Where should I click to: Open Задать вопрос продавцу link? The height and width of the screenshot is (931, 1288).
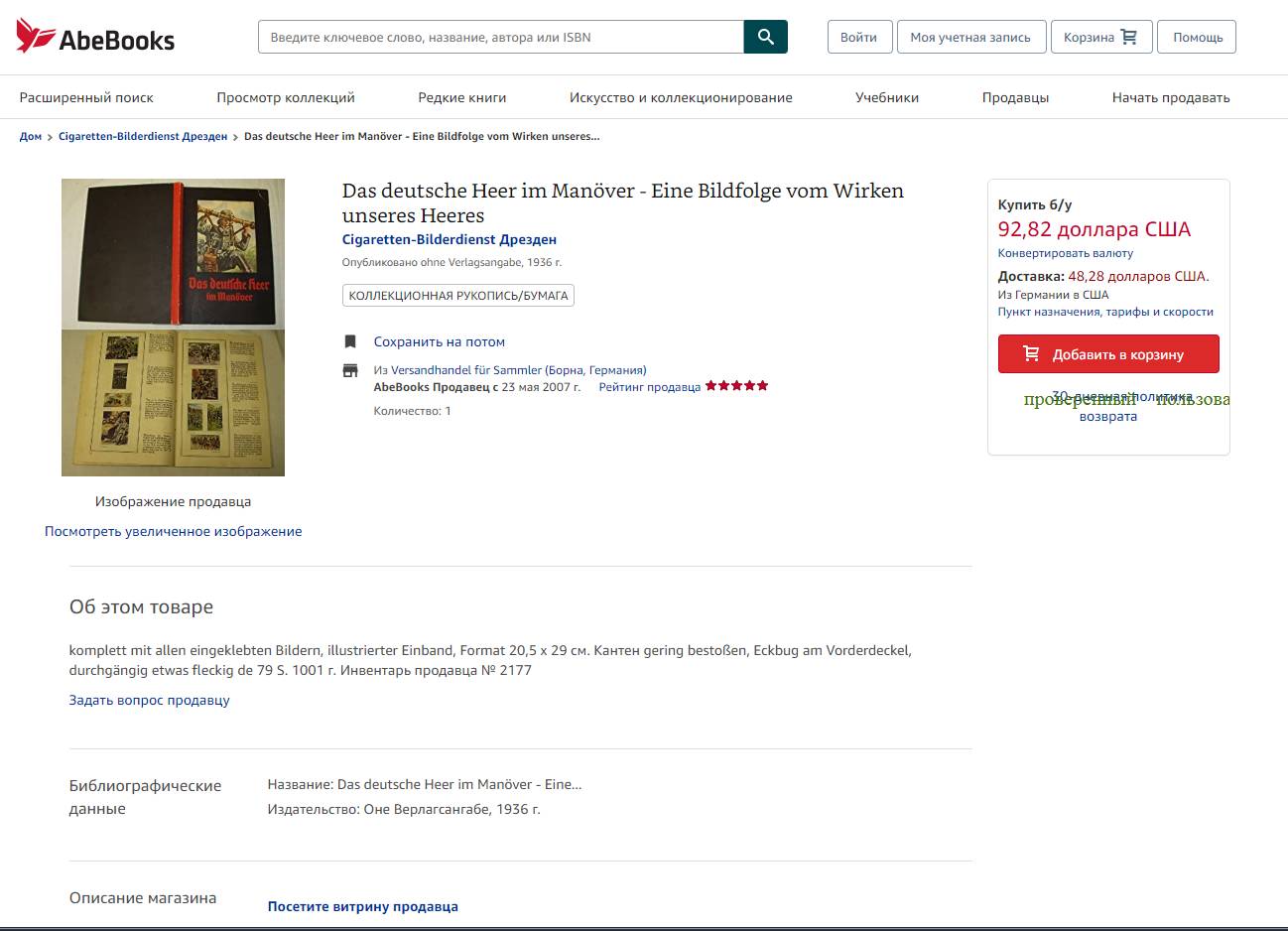(x=149, y=700)
